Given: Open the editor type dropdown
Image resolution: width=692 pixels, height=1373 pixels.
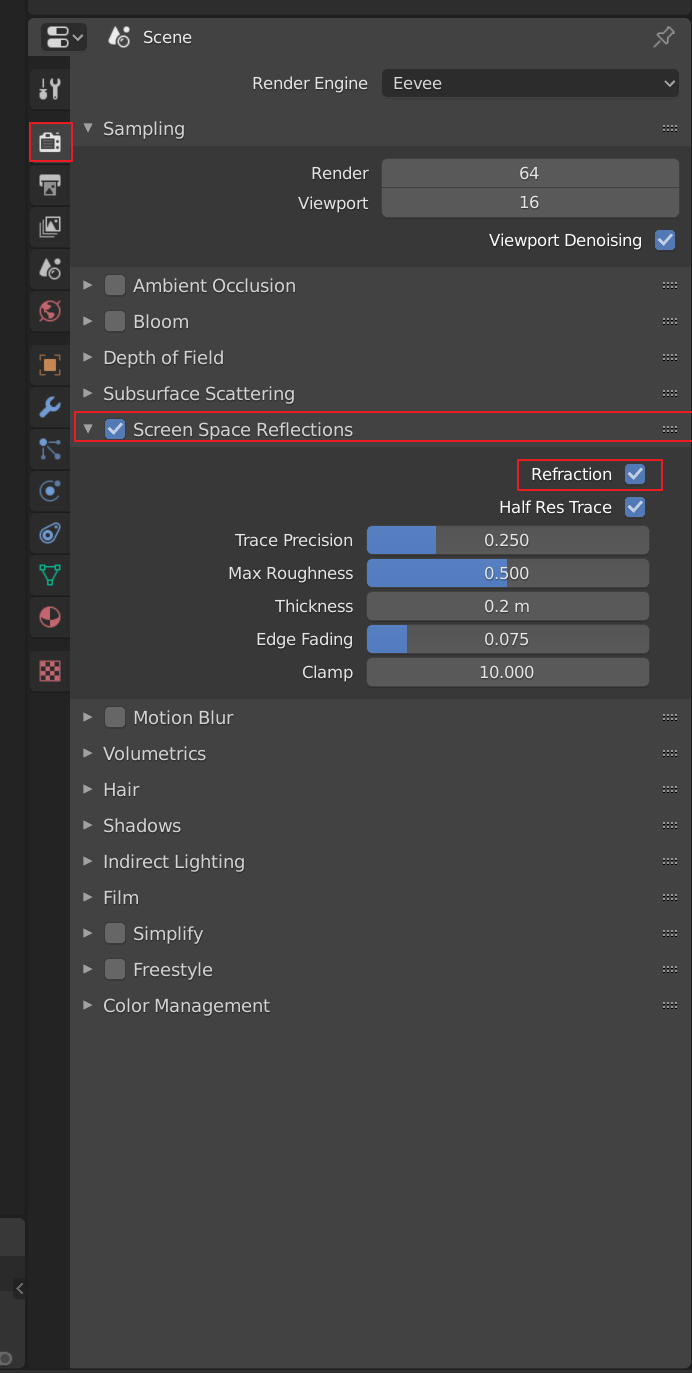Looking at the screenshot, I should [x=64, y=38].
